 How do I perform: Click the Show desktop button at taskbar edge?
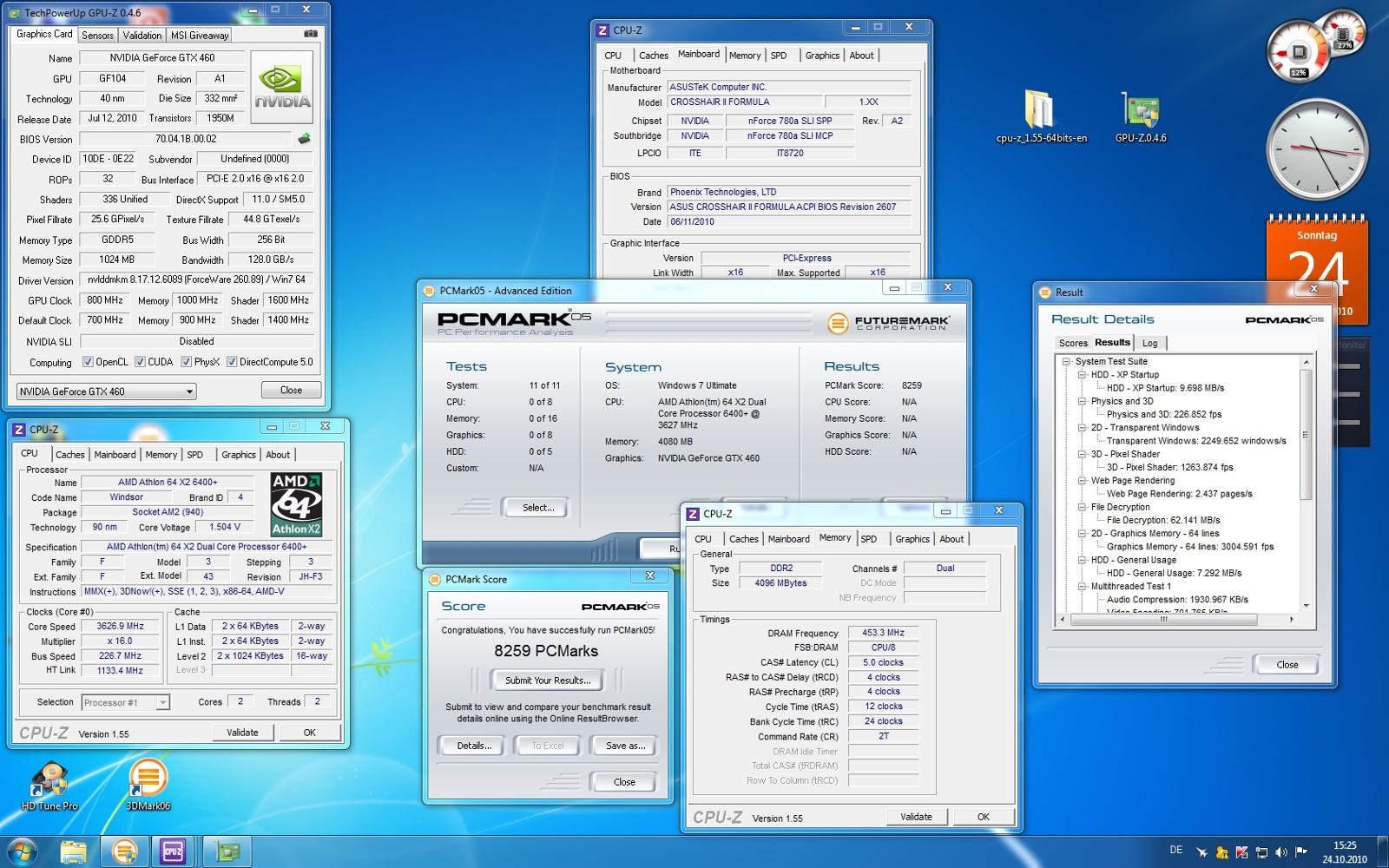1382,852
